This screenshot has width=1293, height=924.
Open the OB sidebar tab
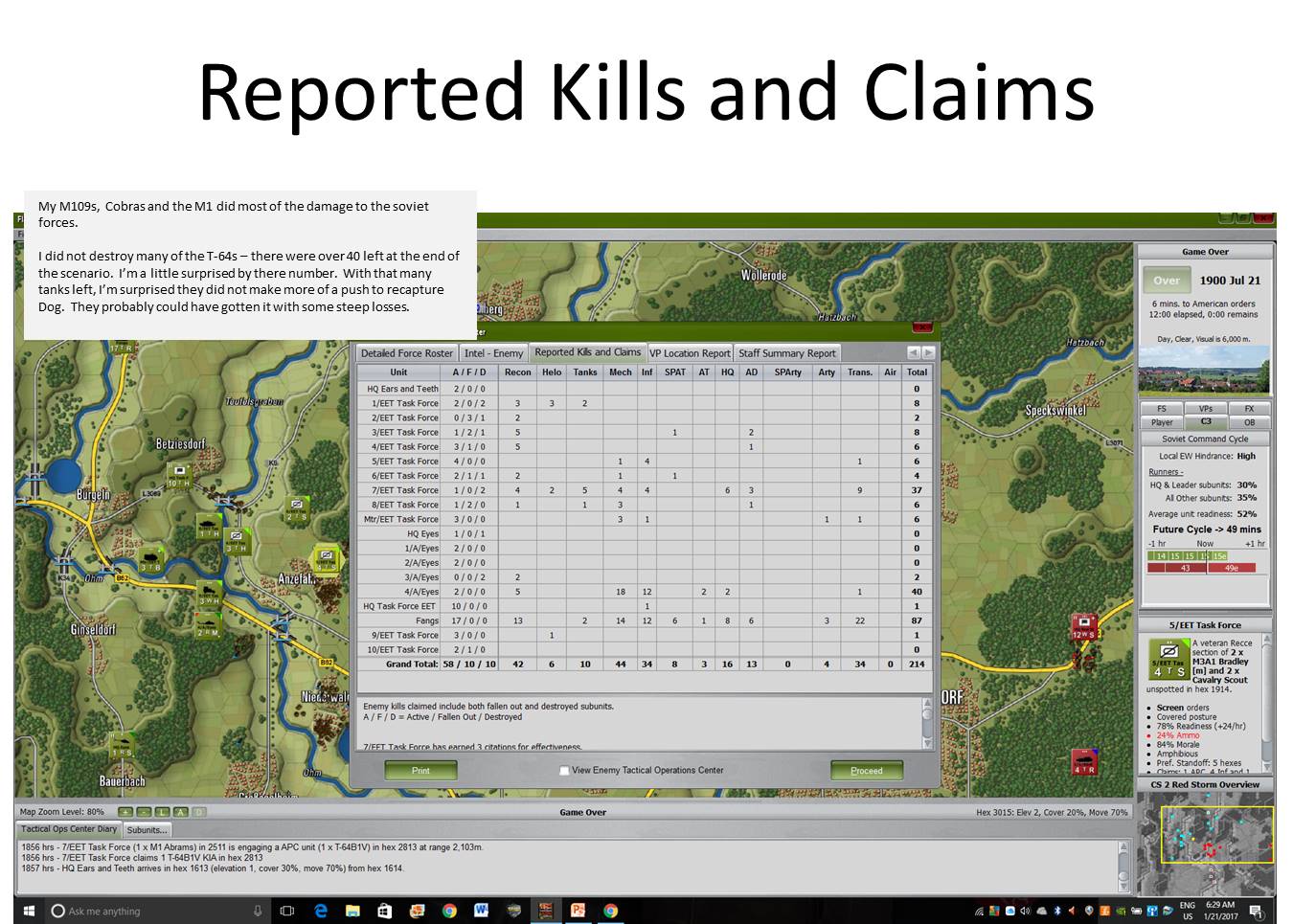point(1249,421)
